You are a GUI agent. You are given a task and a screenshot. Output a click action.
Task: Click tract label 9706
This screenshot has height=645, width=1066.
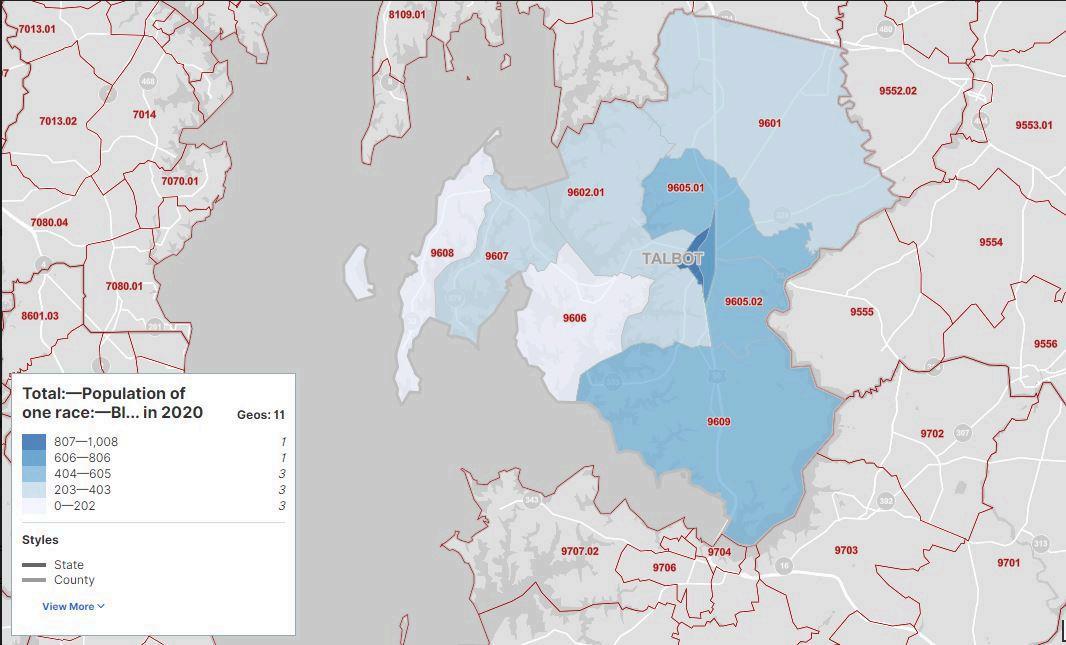[x=664, y=568]
